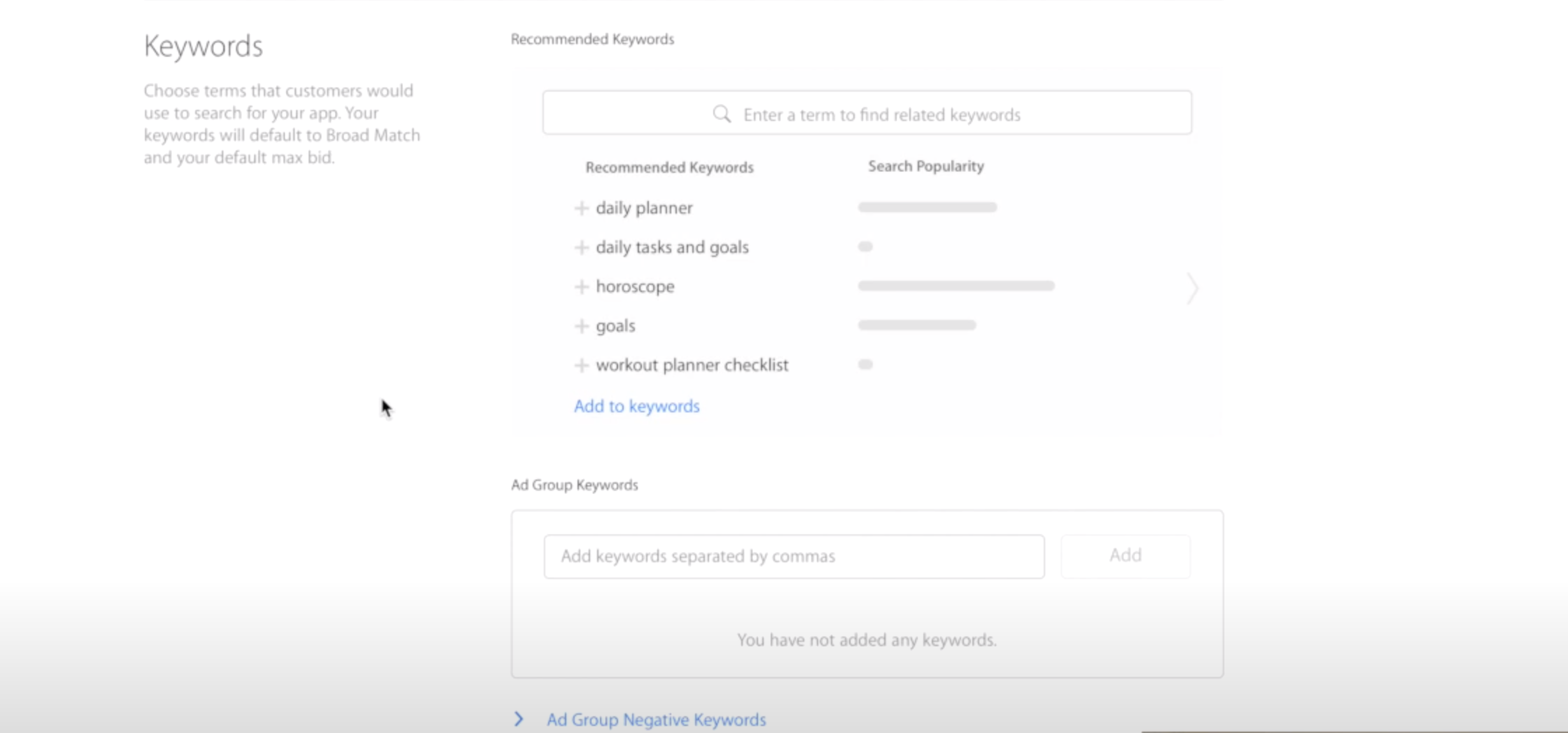This screenshot has height=733, width=1568.
Task: Click the "Keywords" page heading
Action: pyautogui.click(x=203, y=46)
